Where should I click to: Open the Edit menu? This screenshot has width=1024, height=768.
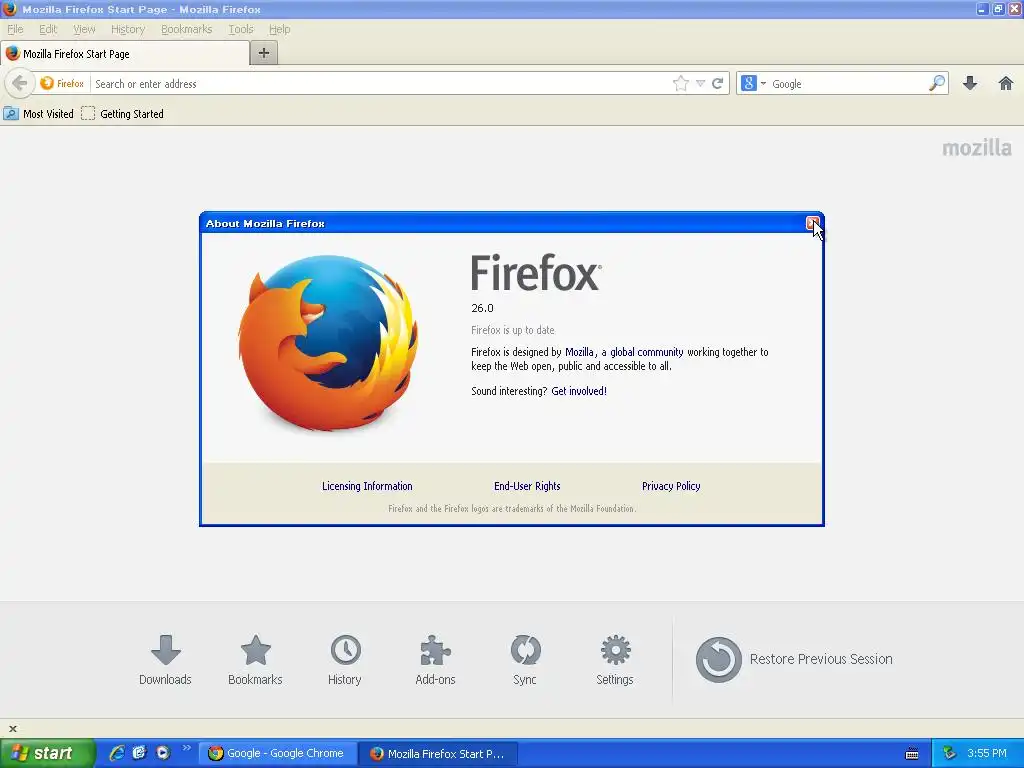pos(48,29)
